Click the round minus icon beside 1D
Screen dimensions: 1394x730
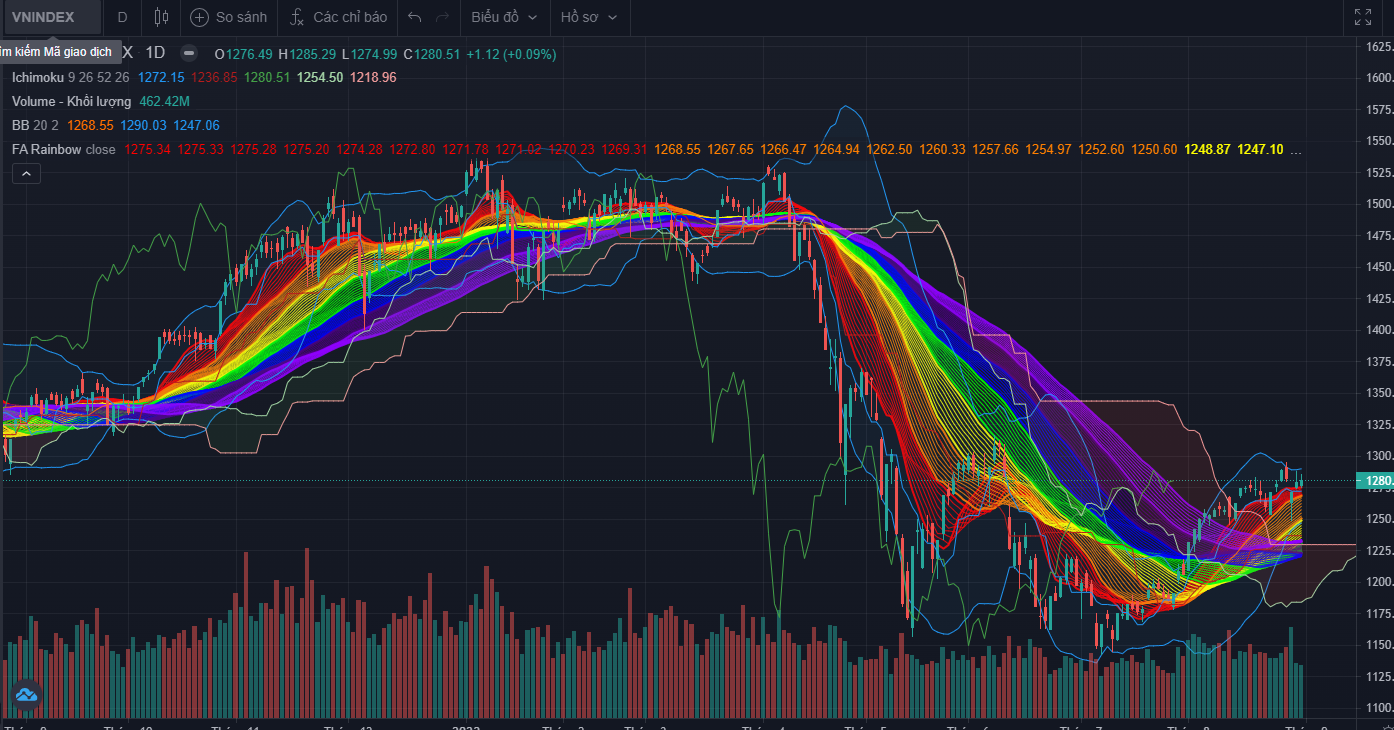click(189, 53)
